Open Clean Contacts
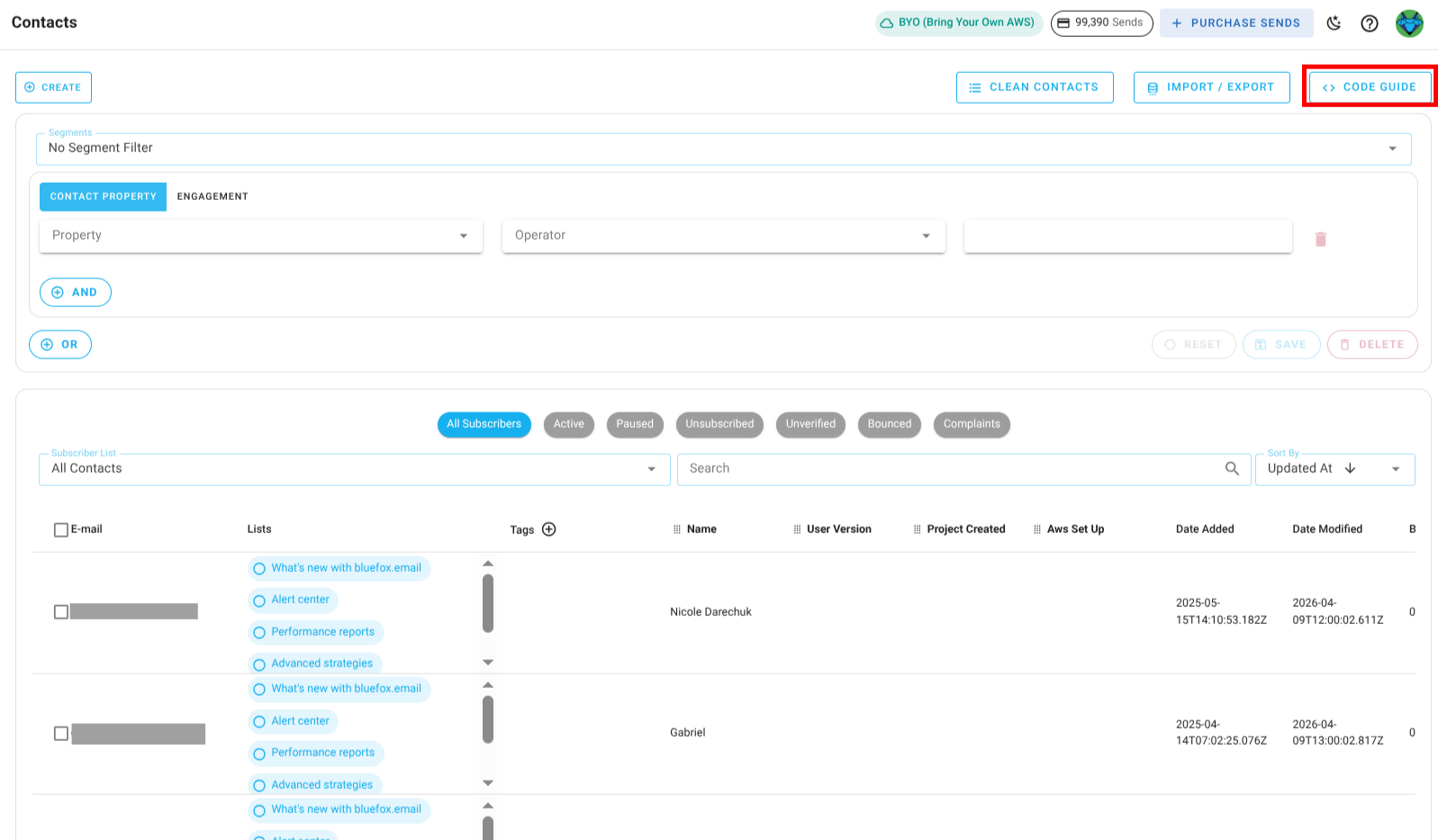The image size is (1438, 840). point(1035,87)
